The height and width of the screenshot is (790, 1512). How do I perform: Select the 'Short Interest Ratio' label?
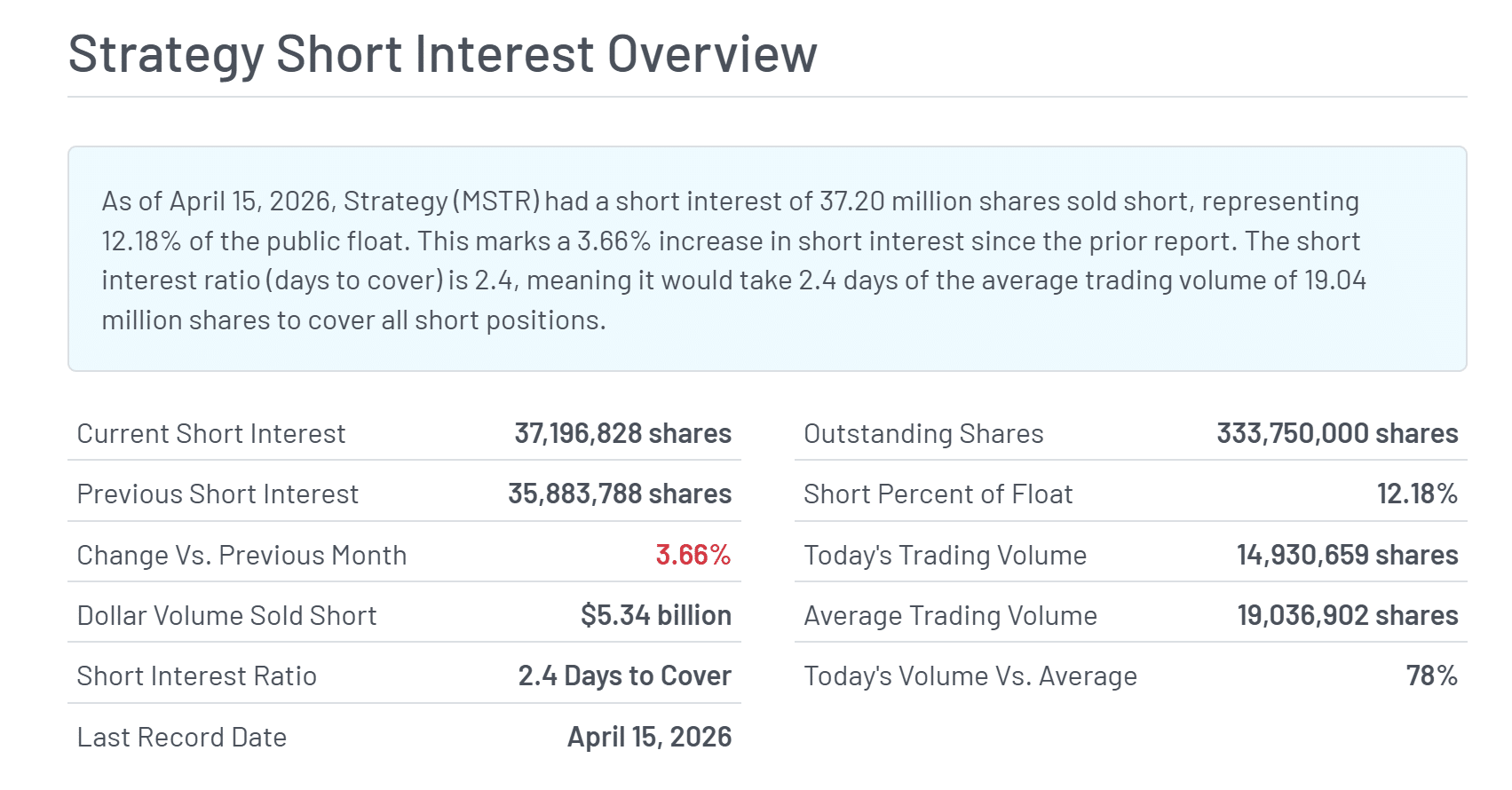196,675
